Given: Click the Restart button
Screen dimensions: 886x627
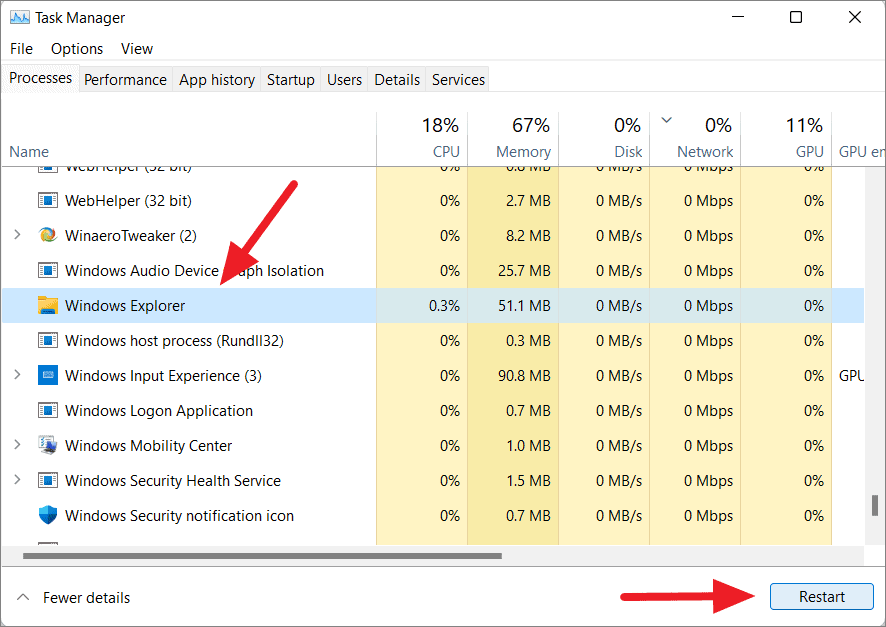Looking at the screenshot, I should (x=822, y=596).
